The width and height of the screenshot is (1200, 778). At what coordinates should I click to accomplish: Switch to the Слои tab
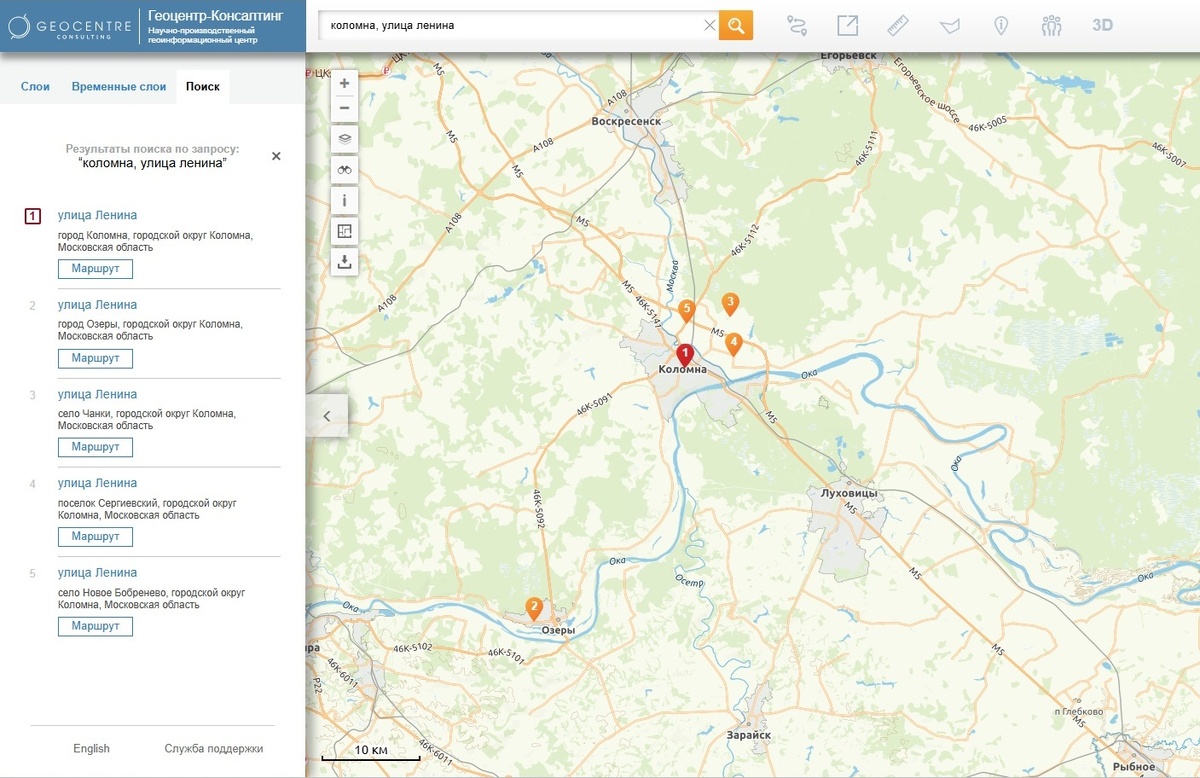click(x=35, y=87)
